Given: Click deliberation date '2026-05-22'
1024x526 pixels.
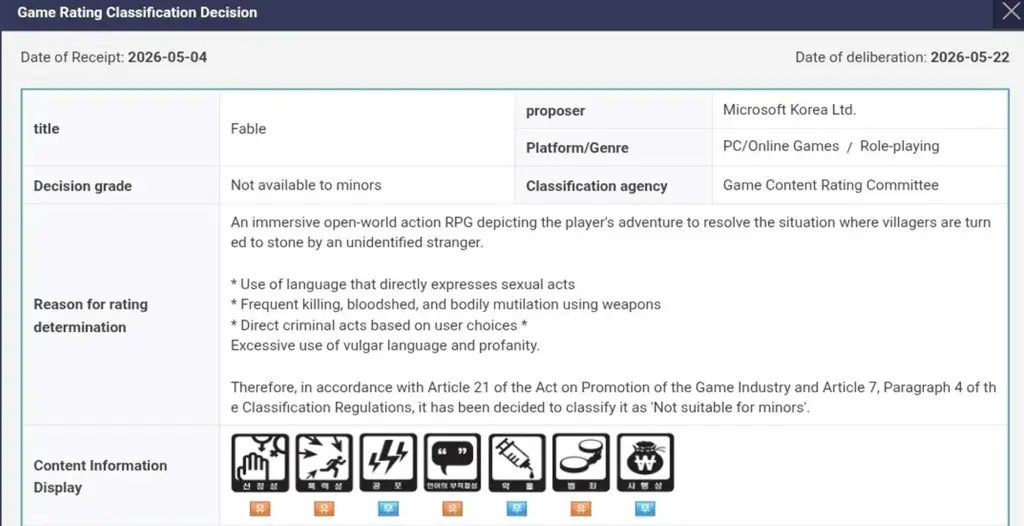Looking at the screenshot, I should click(x=970, y=57).
